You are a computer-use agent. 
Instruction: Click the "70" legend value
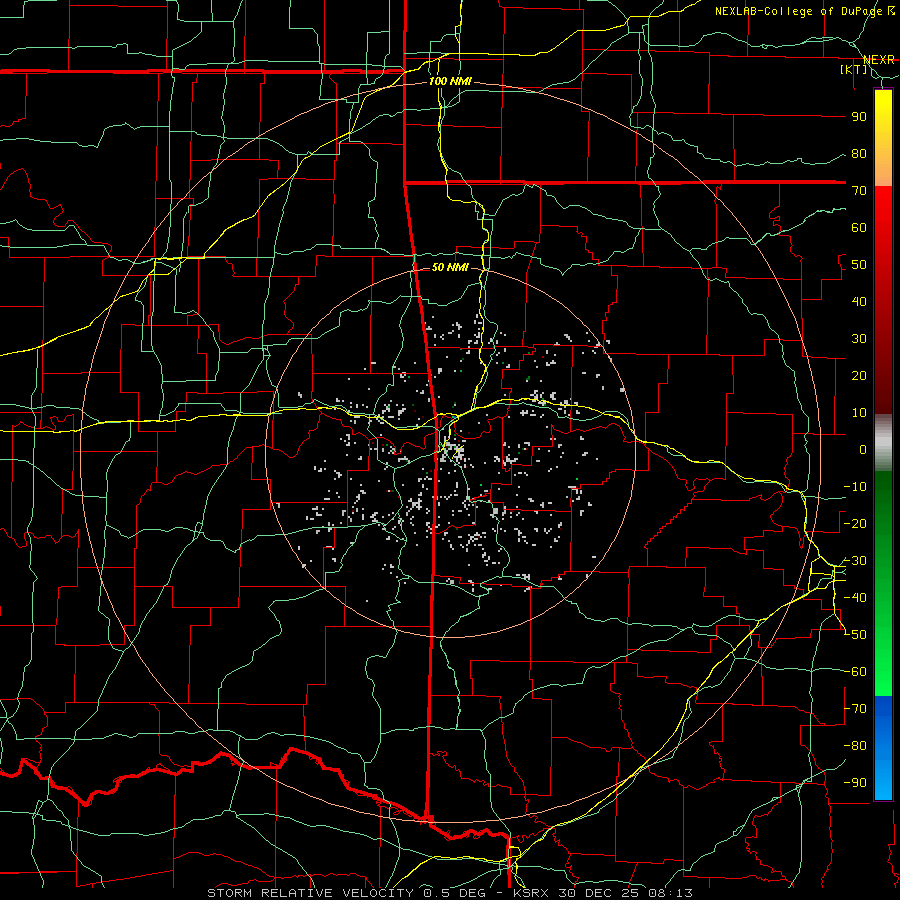tap(859, 191)
